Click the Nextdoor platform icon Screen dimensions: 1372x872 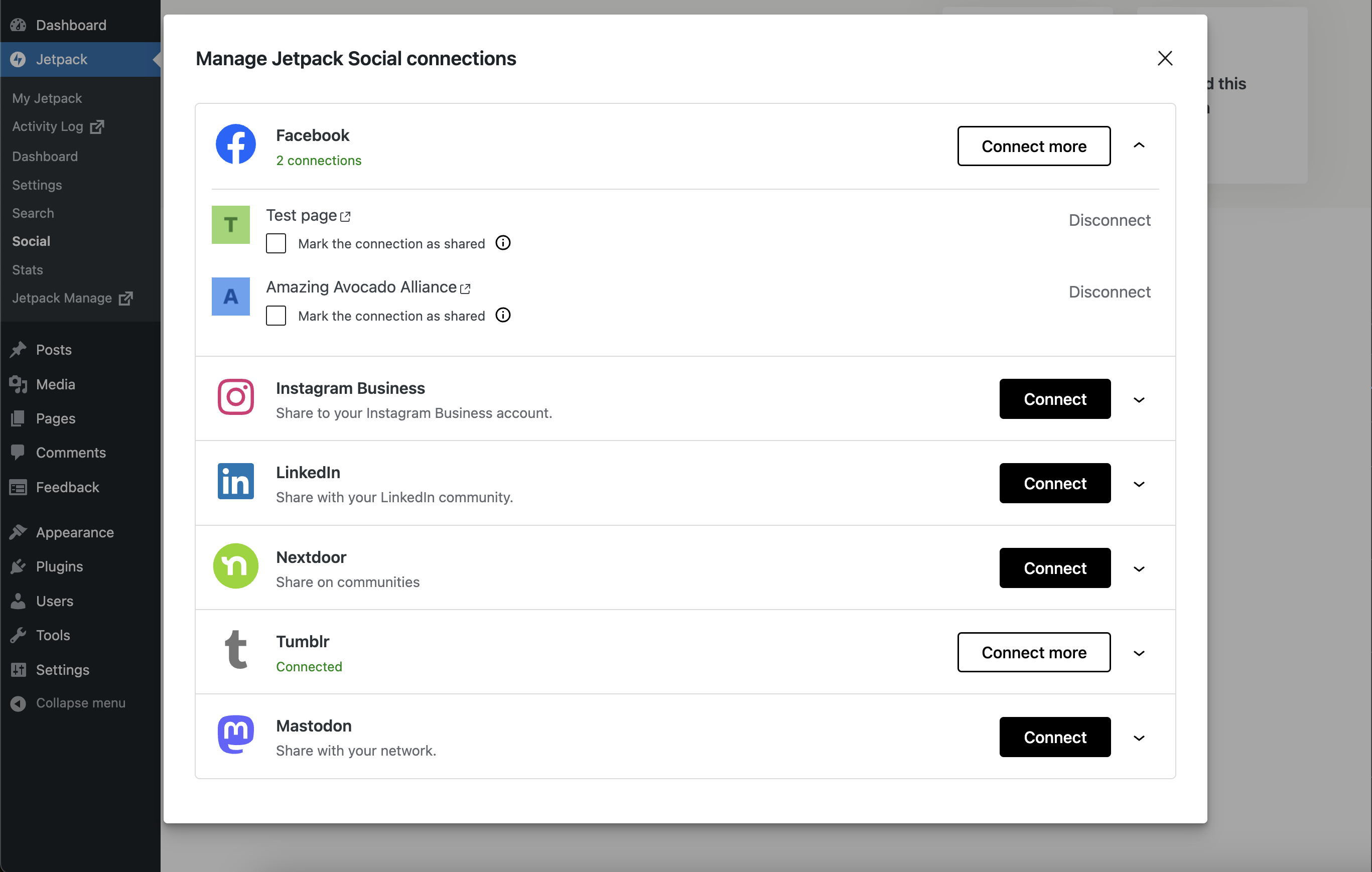[235, 567]
